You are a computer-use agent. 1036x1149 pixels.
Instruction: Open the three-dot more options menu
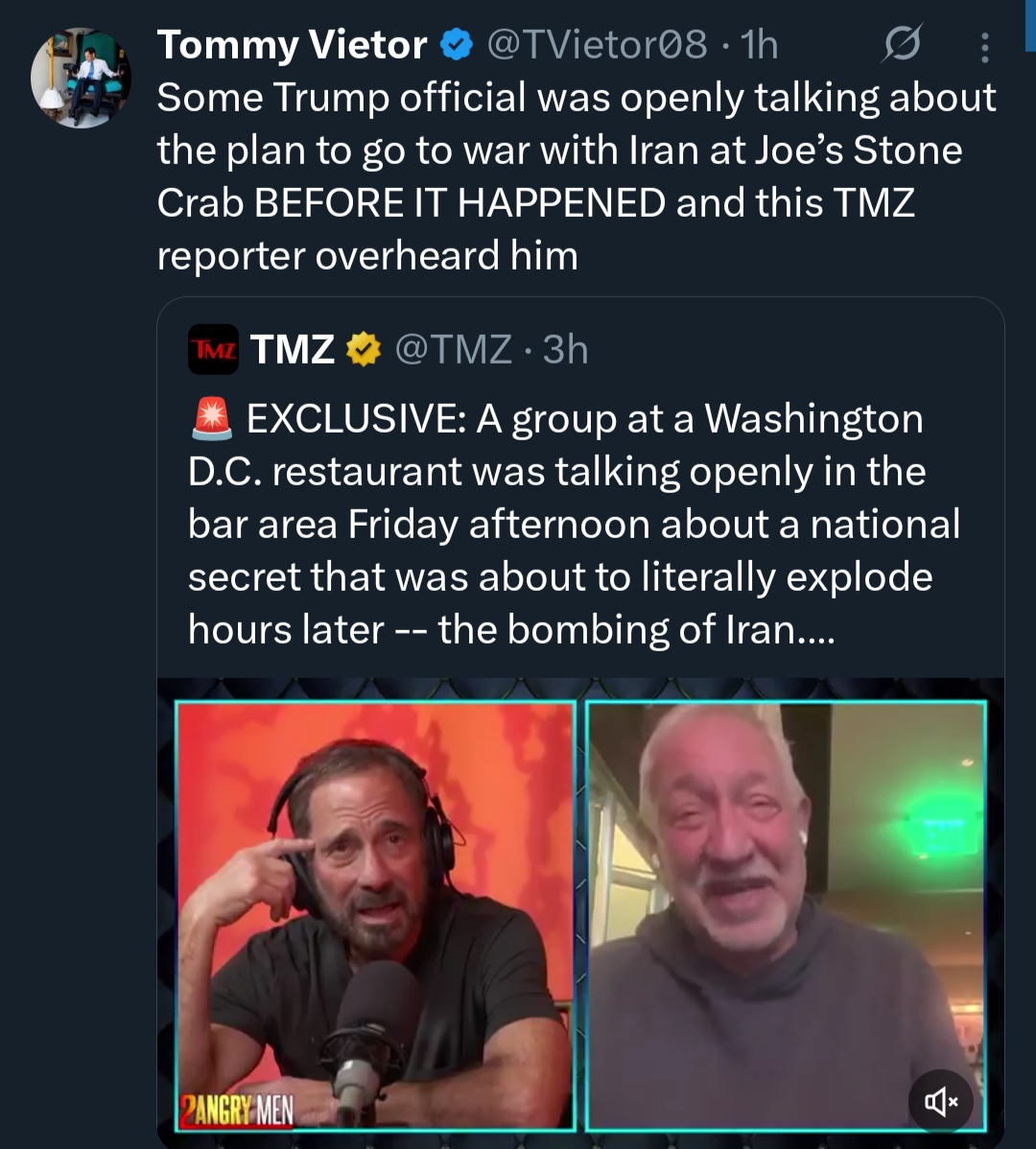(x=984, y=46)
